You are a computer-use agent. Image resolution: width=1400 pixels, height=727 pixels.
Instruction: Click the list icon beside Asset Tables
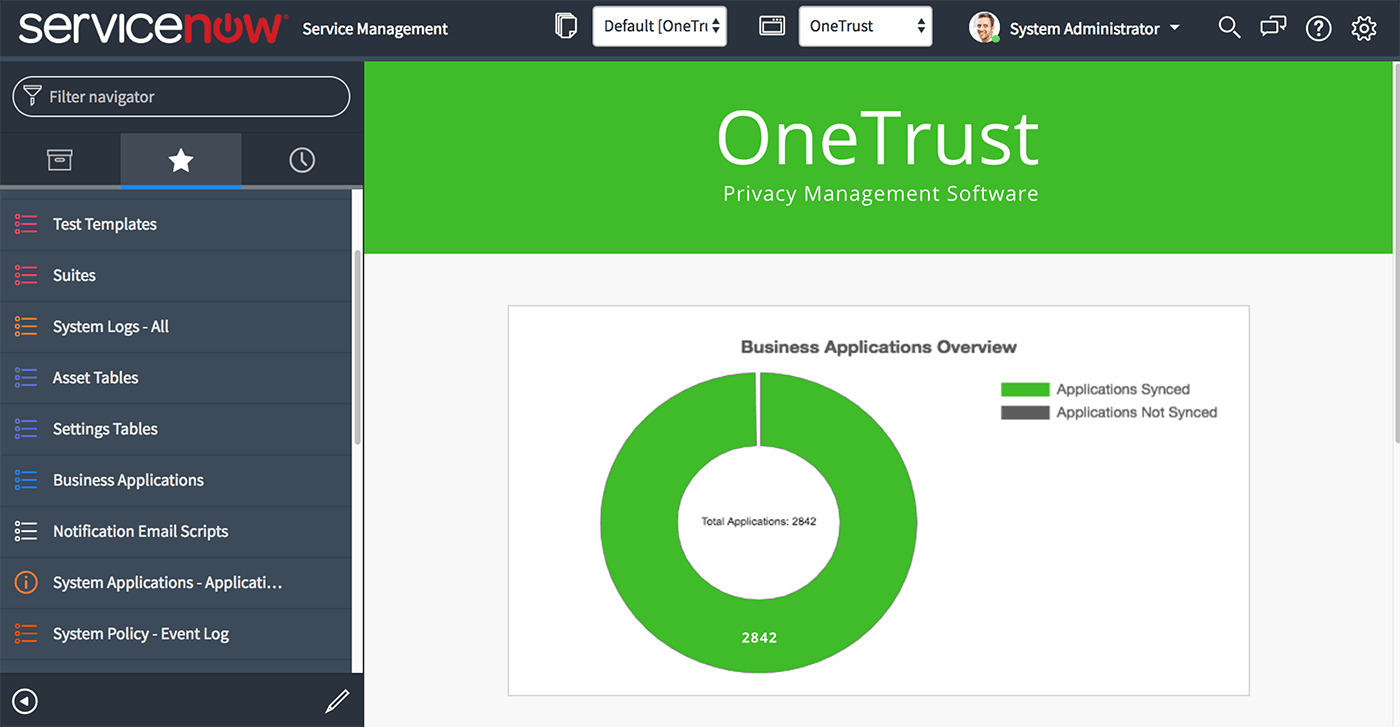tap(26, 378)
